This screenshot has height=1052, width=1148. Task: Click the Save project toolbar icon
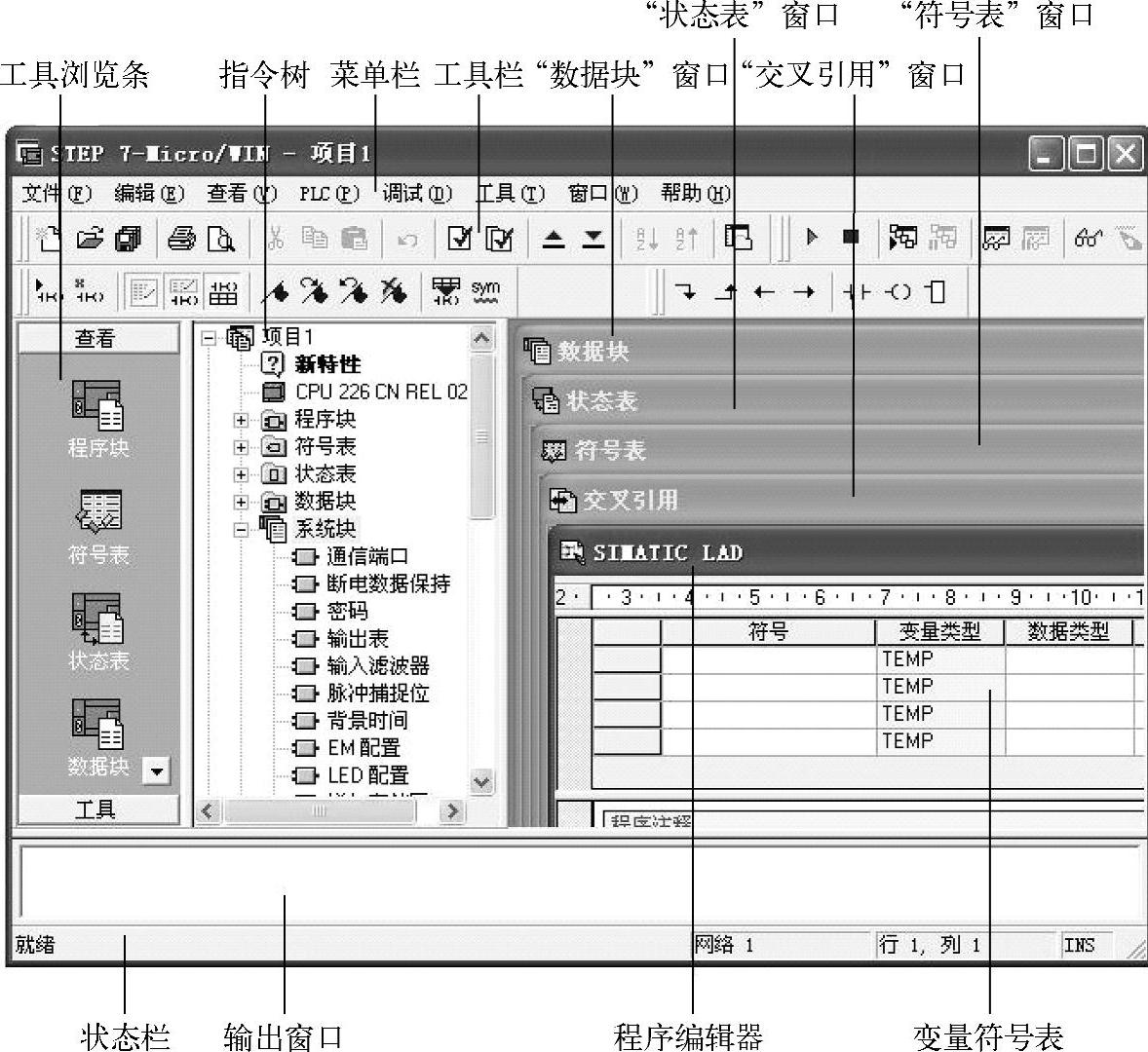129,239
